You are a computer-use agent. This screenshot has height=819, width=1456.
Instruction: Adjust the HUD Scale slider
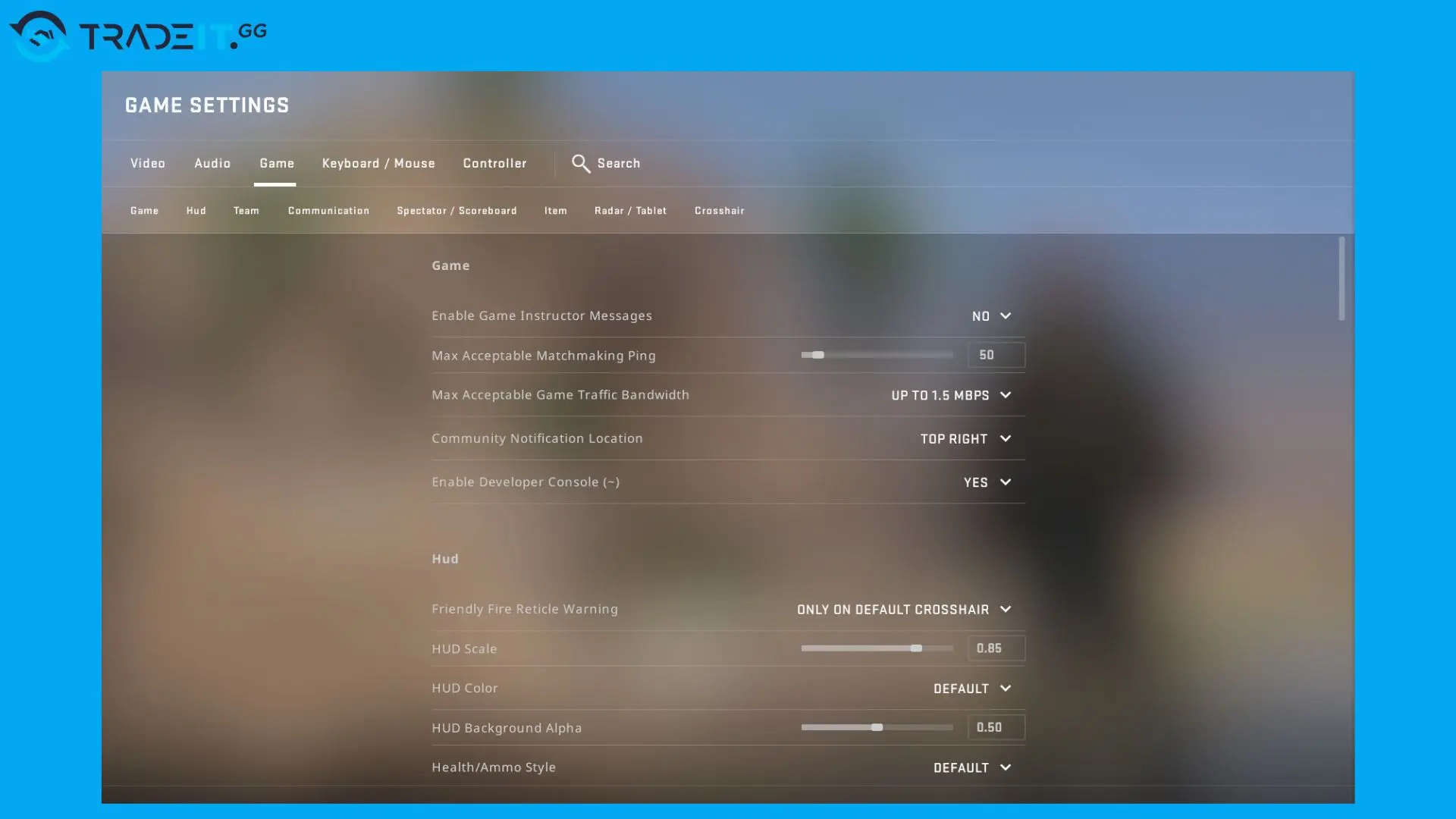(x=877, y=648)
